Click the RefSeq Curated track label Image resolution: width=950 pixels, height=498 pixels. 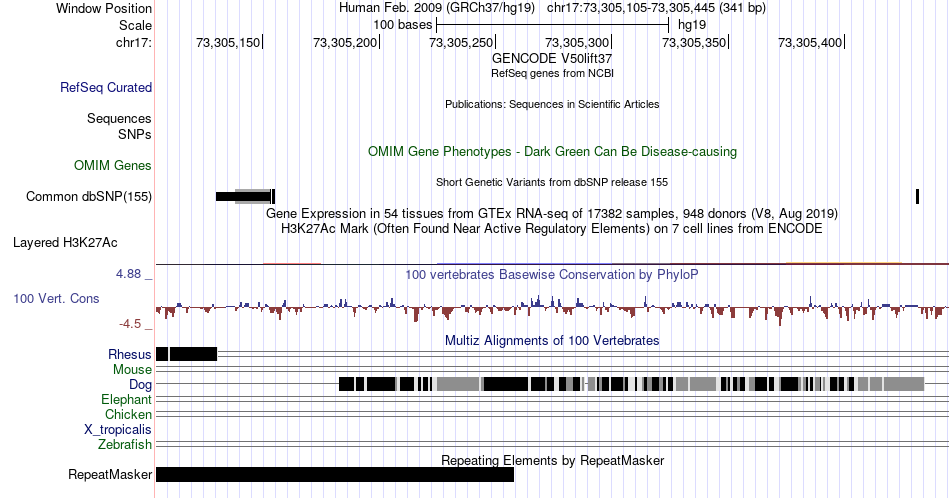click(105, 87)
